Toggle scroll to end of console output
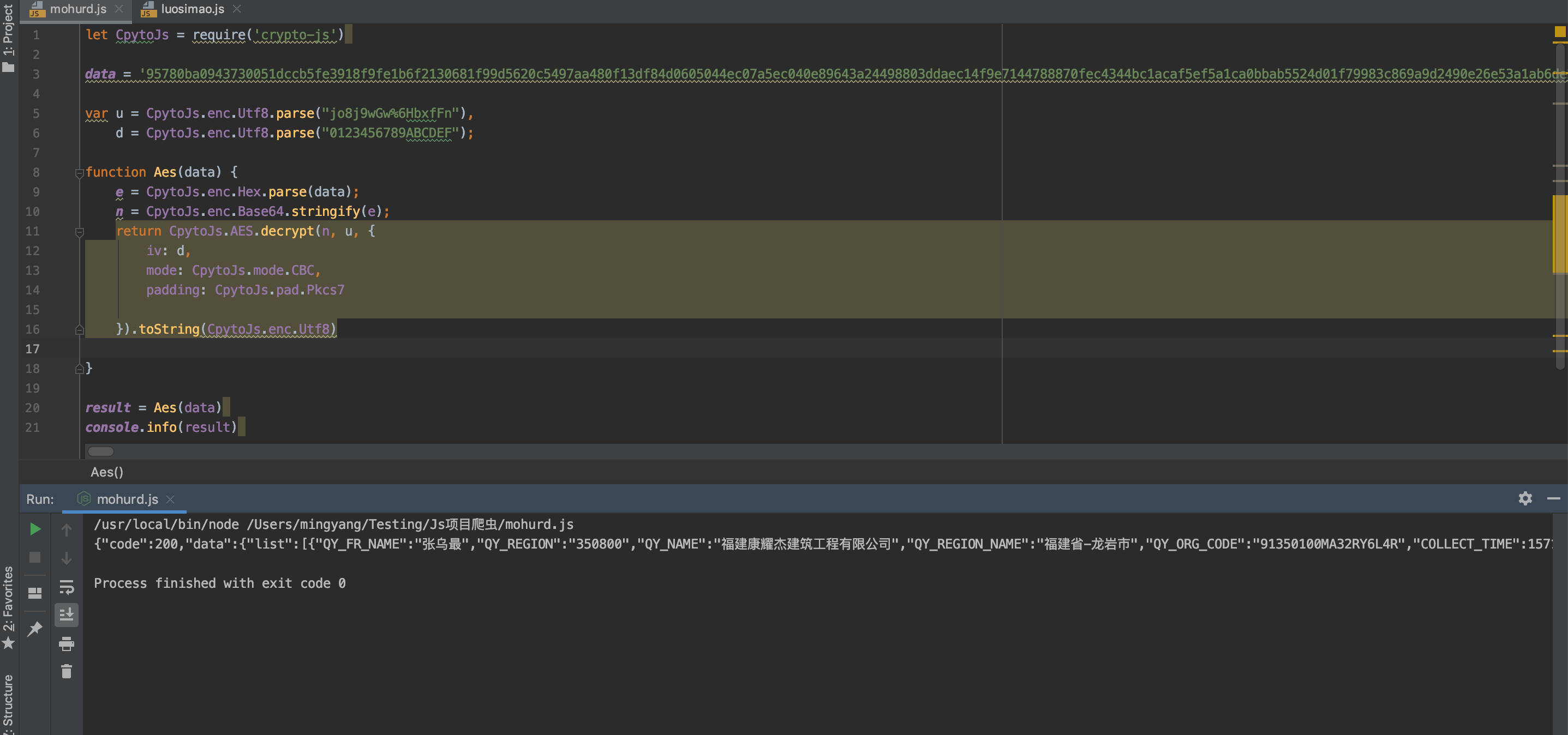The height and width of the screenshot is (735, 1568). click(x=67, y=615)
